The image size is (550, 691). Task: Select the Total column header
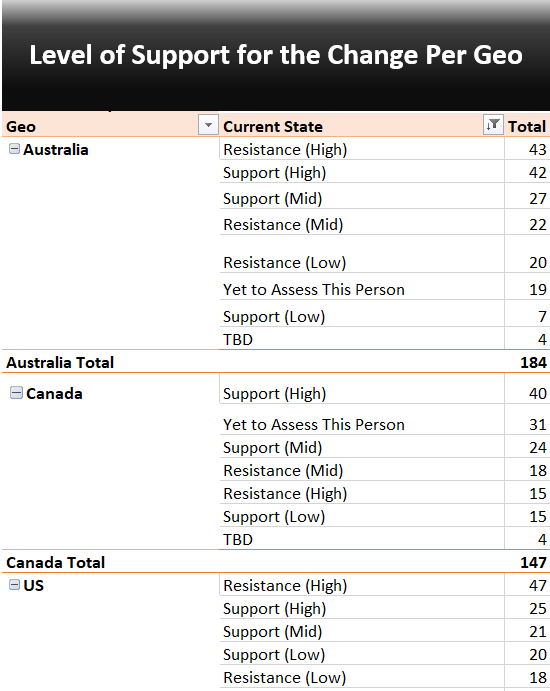527,126
